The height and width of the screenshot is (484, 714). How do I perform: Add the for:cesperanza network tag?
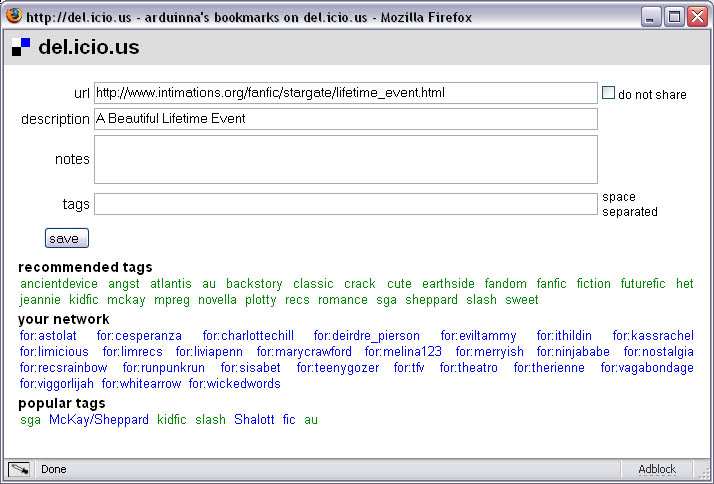coord(139,336)
